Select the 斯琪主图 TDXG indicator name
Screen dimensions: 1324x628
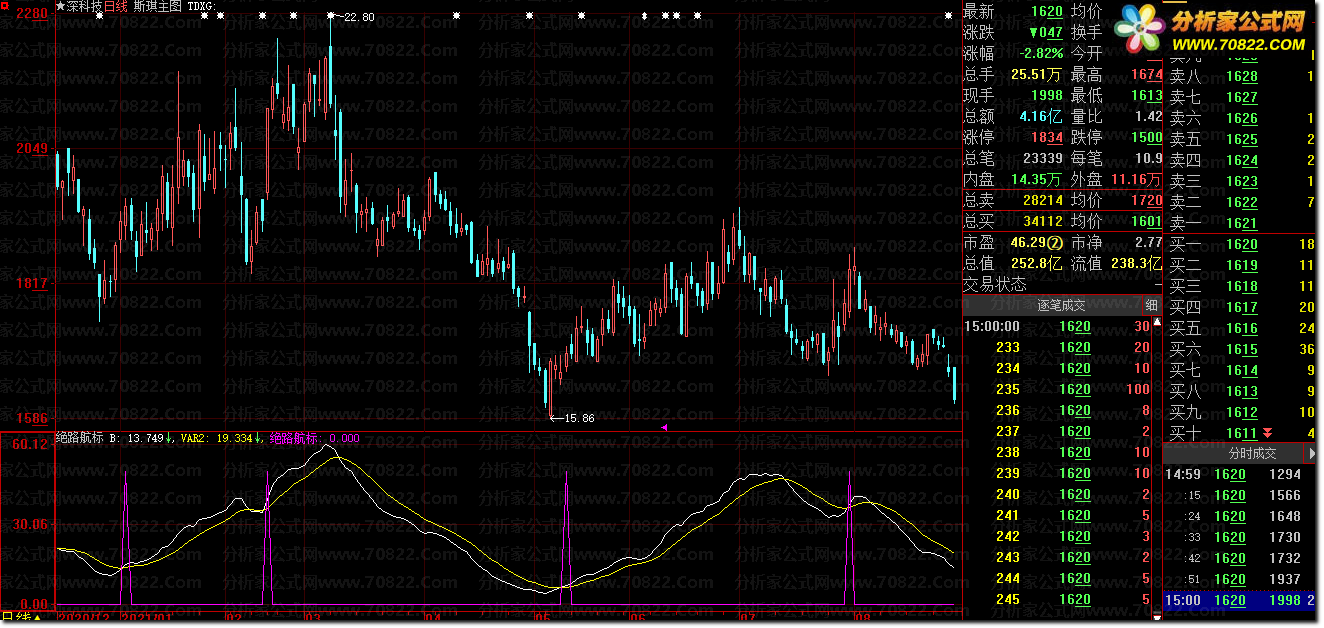[x=174, y=6]
